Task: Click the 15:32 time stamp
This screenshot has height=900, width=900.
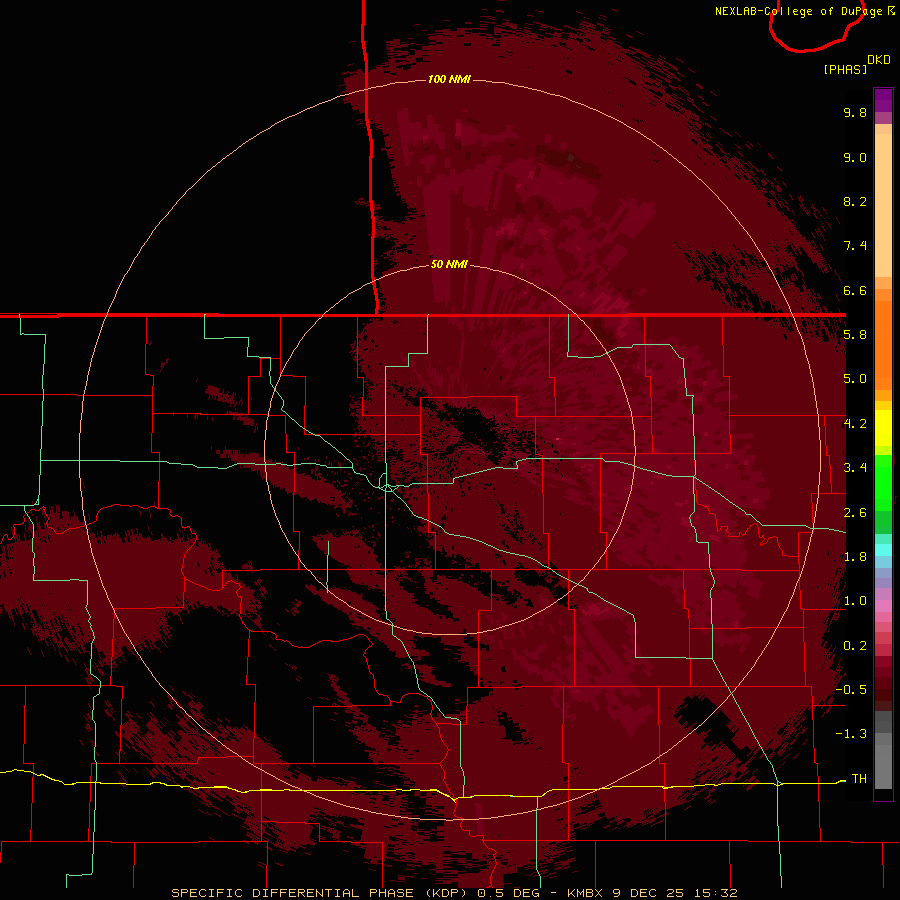Action: point(717,893)
